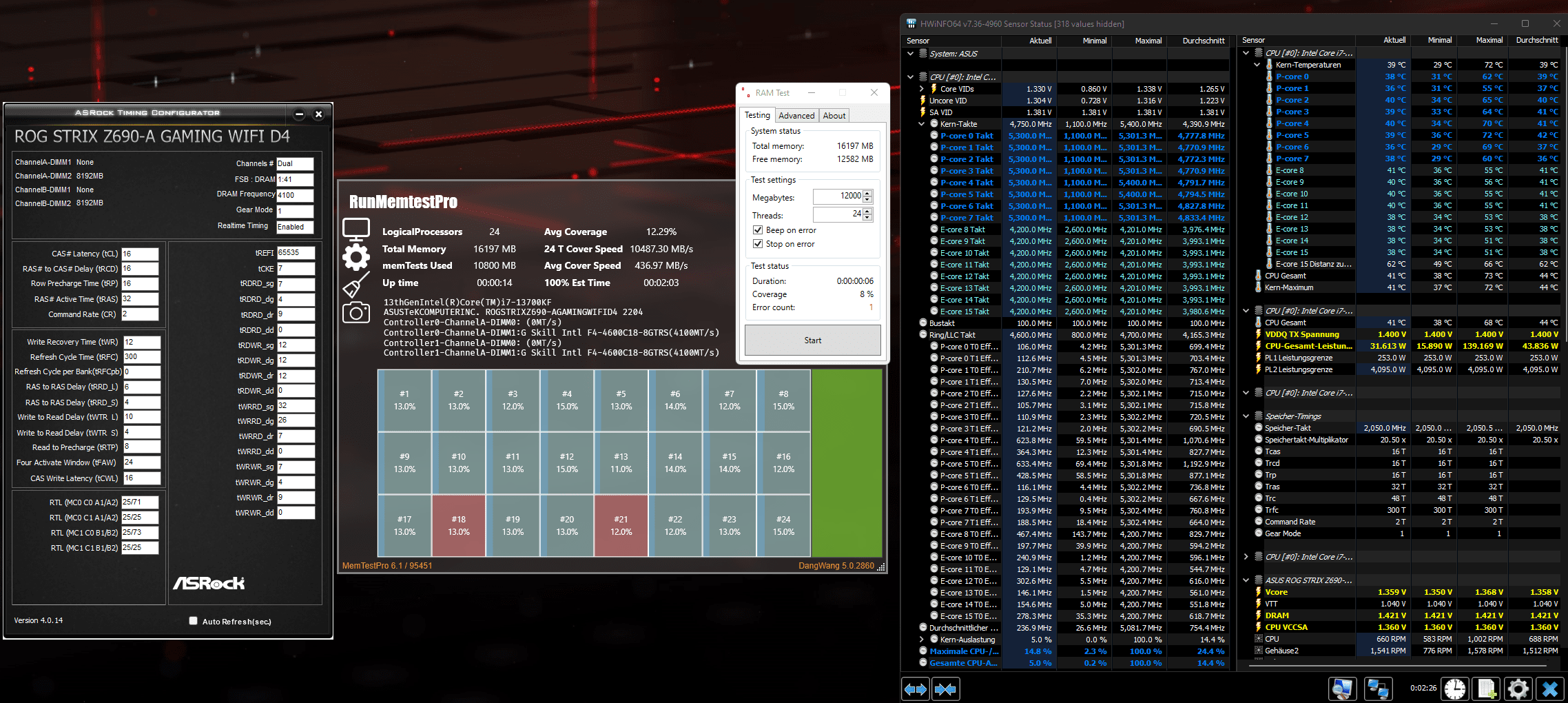
Task: Close the ASRock Timing Configurator window
Action: tap(318, 114)
